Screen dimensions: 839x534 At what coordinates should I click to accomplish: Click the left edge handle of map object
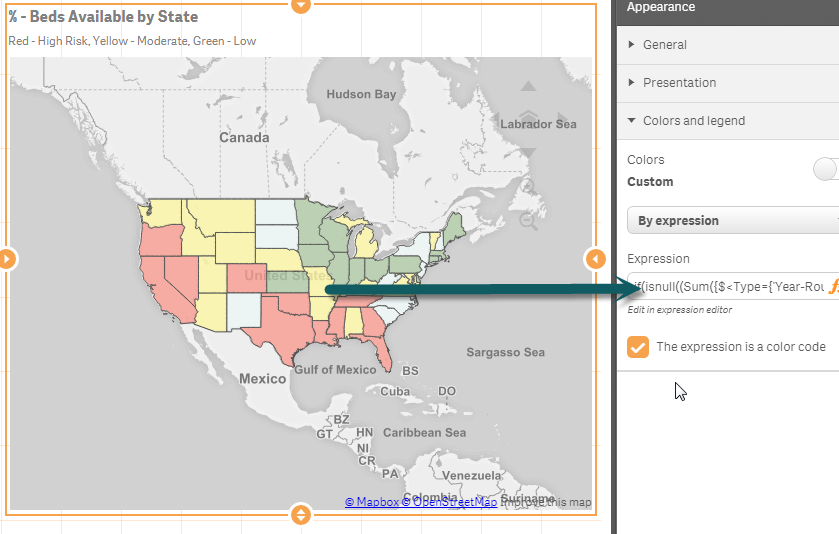[7, 259]
